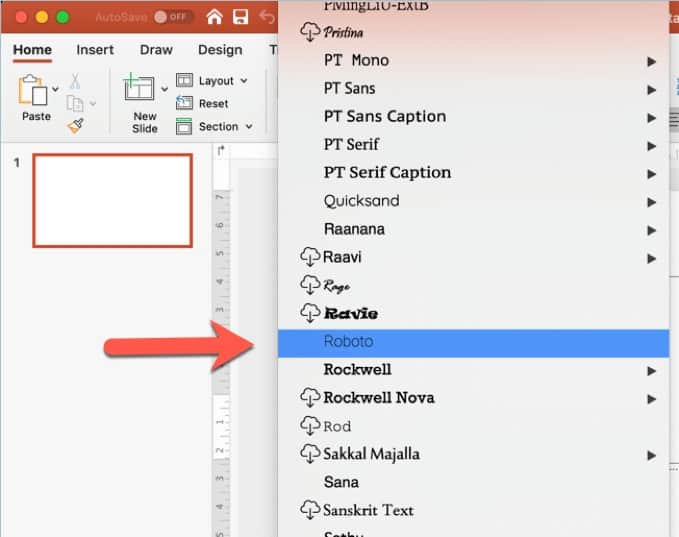The height and width of the screenshot is (537, 679).
Task: Open the Copy dropdown arrow
Action: tap(93, 104)
